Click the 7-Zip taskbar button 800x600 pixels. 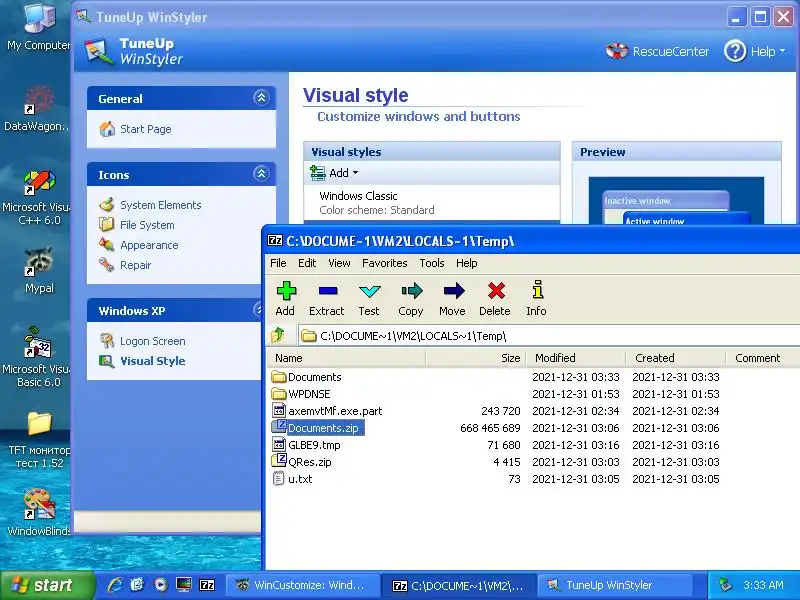pyautogui.click(x=459, y=585)
